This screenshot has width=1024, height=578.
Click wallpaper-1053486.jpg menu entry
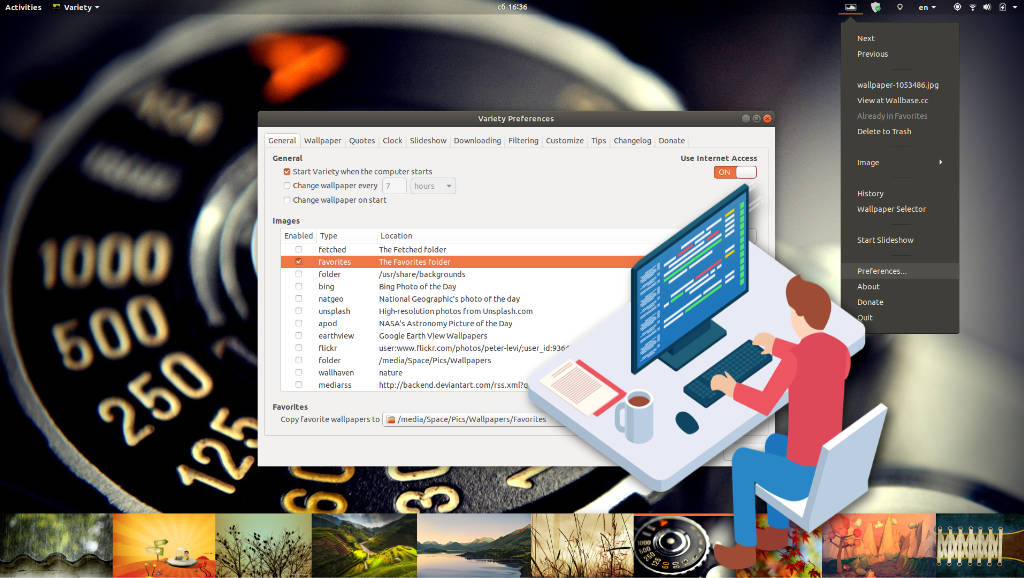point(897,85)
